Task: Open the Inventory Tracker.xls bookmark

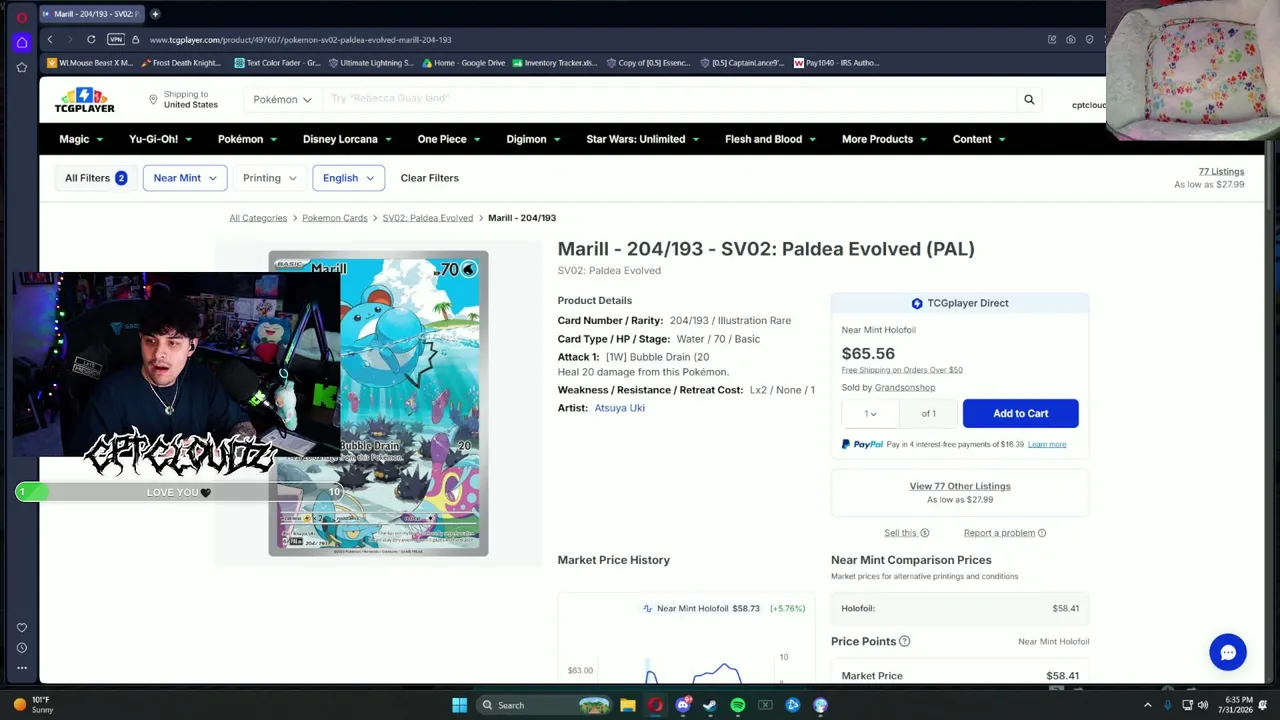Action: point(555,63)
